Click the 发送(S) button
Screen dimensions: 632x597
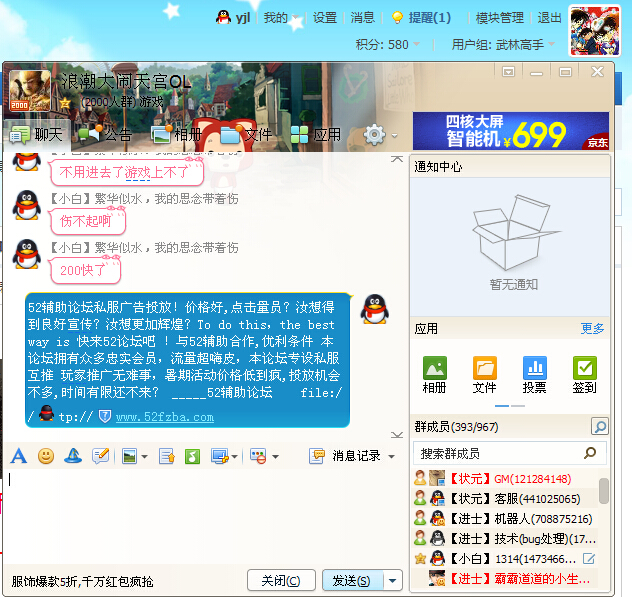353,580
